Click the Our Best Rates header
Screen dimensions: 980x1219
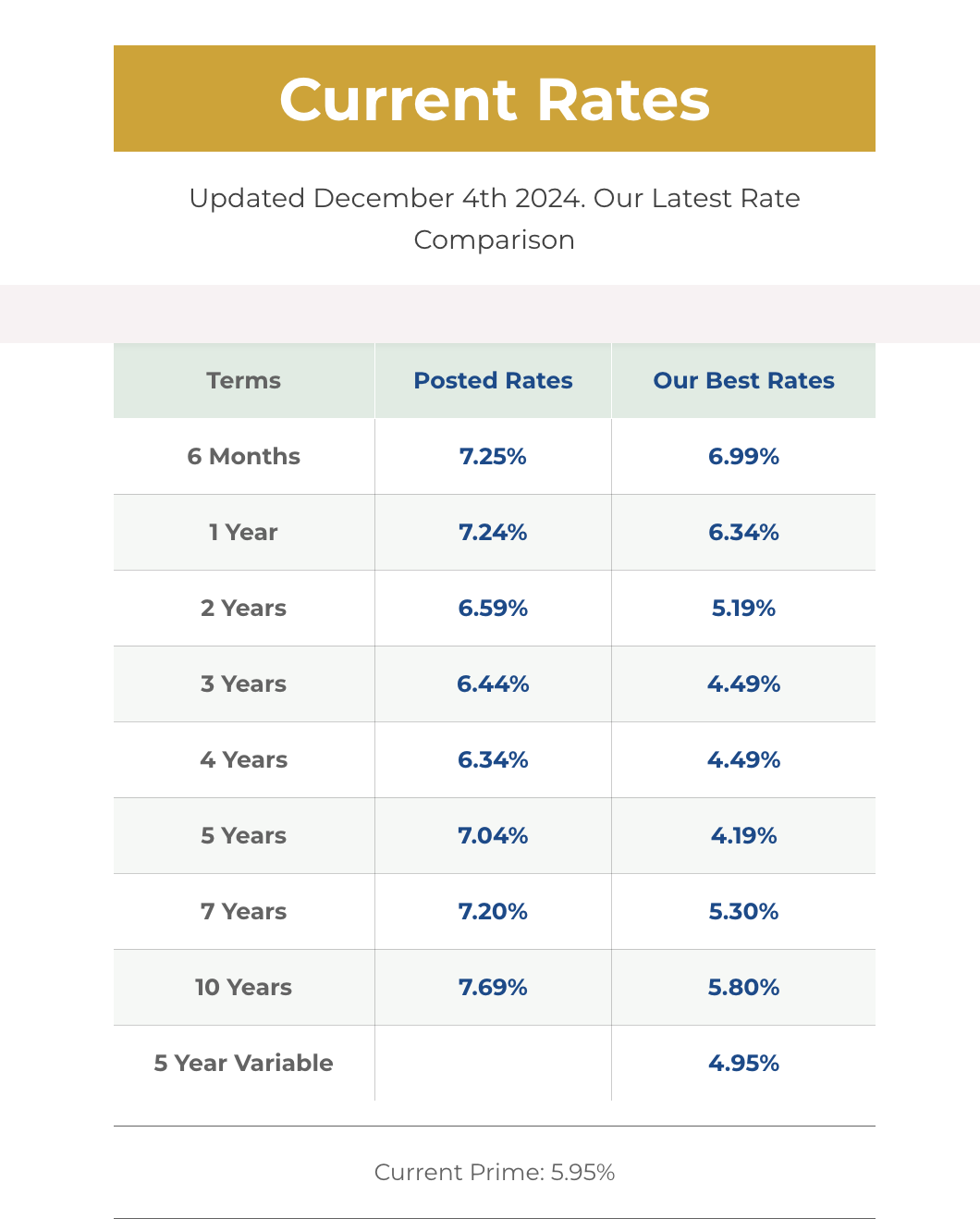point(743,380)
